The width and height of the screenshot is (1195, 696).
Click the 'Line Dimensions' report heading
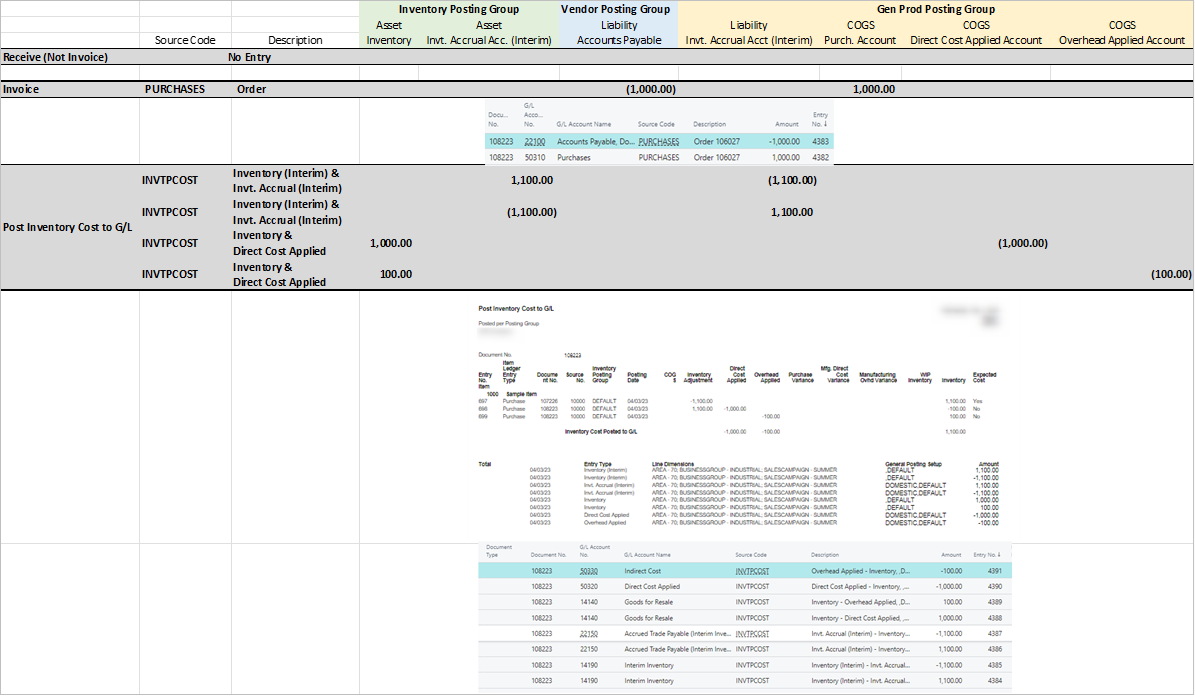(673, 463)
